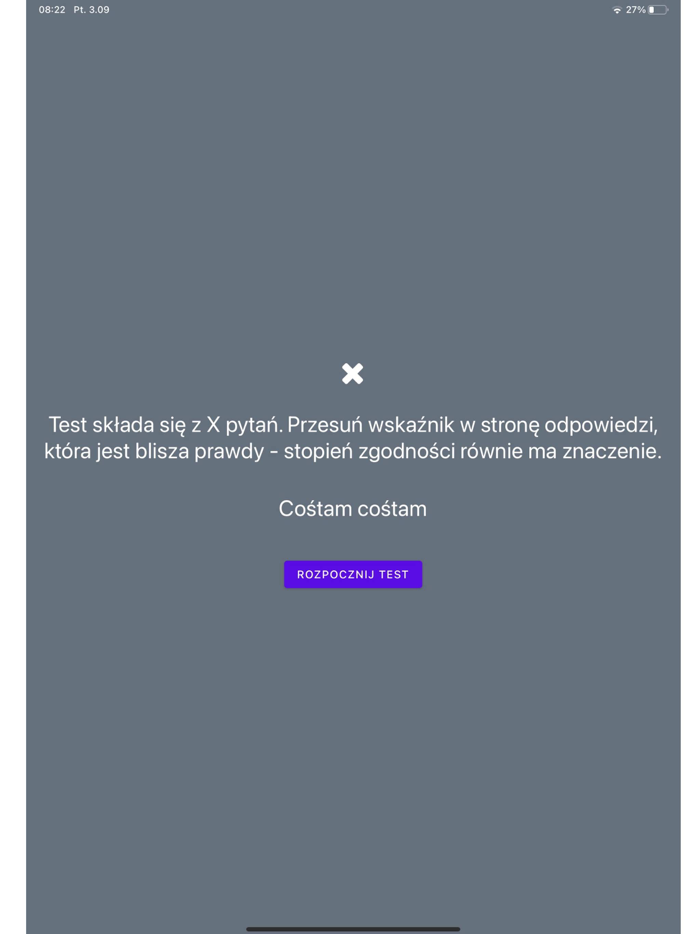Screen dimensions: 700x934
Task: Tap the home indicator bar at screen bottom
Action: pos(353,929)
